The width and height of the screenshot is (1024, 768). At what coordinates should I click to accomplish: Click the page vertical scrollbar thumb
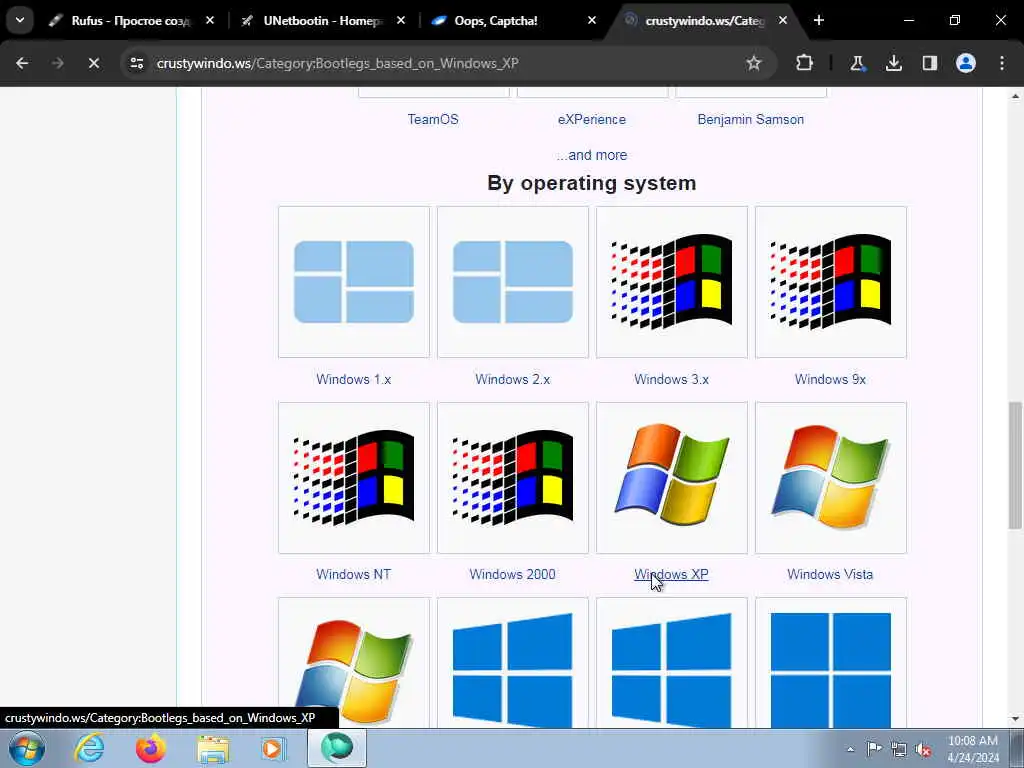[1015, 465]
